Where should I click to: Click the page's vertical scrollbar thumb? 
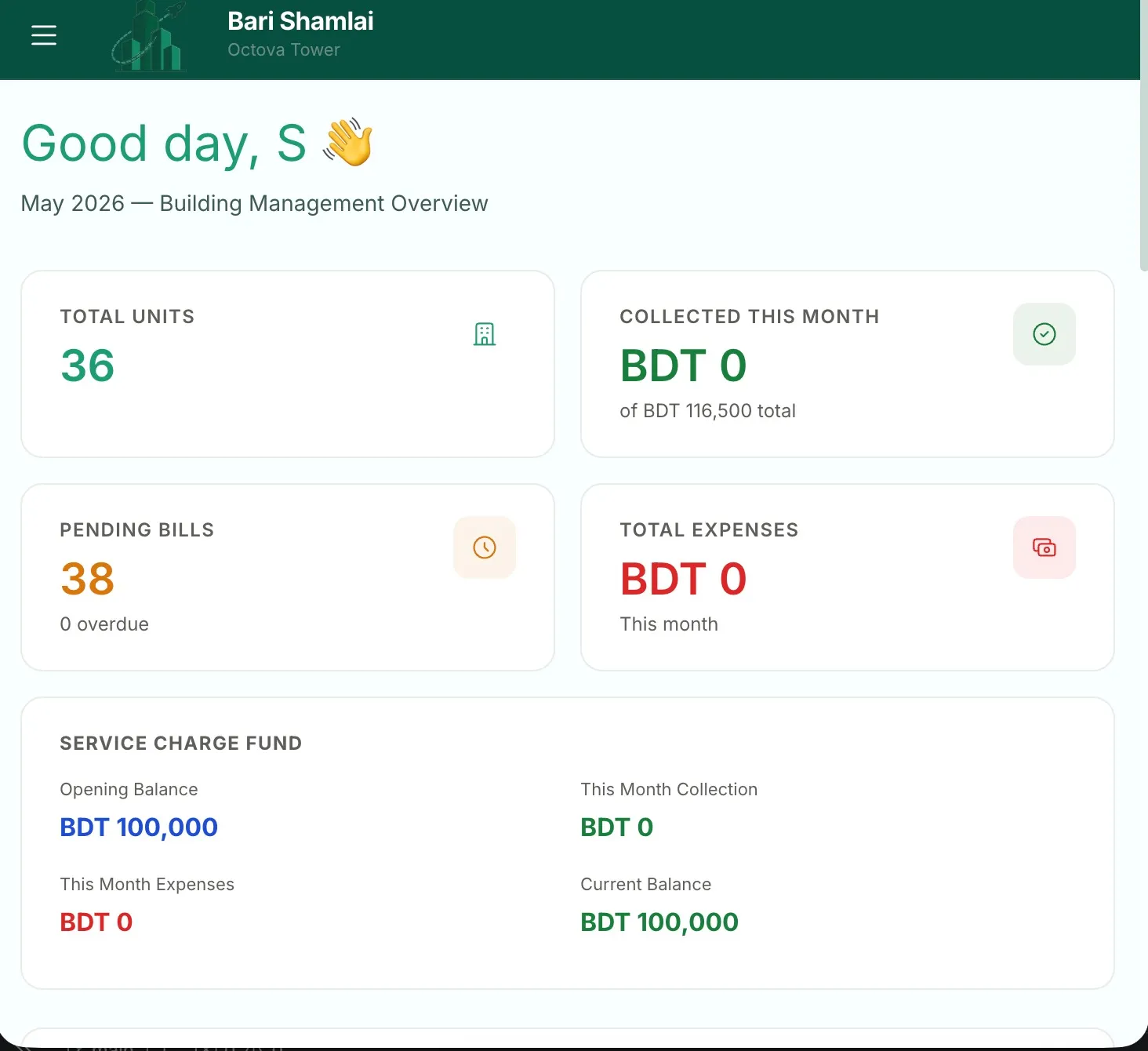[1143, 136]
